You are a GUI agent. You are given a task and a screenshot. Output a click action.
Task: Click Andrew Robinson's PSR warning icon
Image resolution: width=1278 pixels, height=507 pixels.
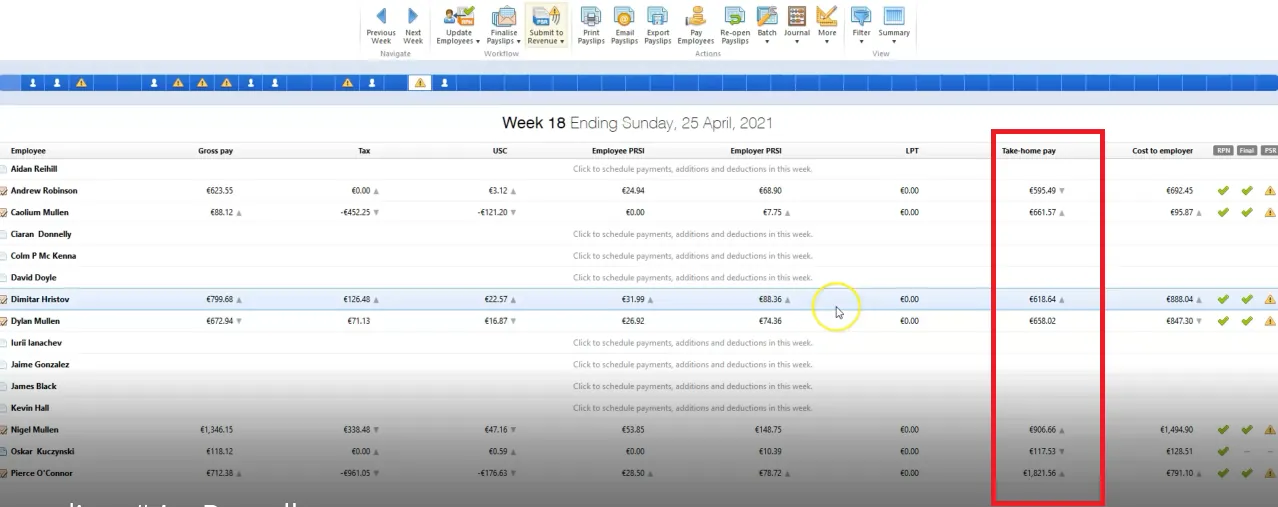click(x=1270, y=190)
